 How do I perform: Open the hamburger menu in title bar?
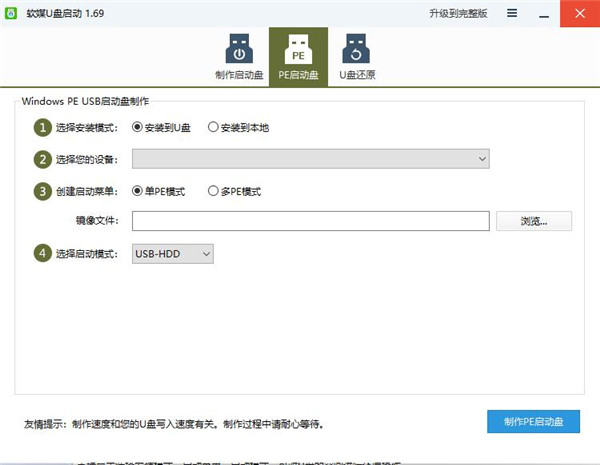[x=512, y=13]
